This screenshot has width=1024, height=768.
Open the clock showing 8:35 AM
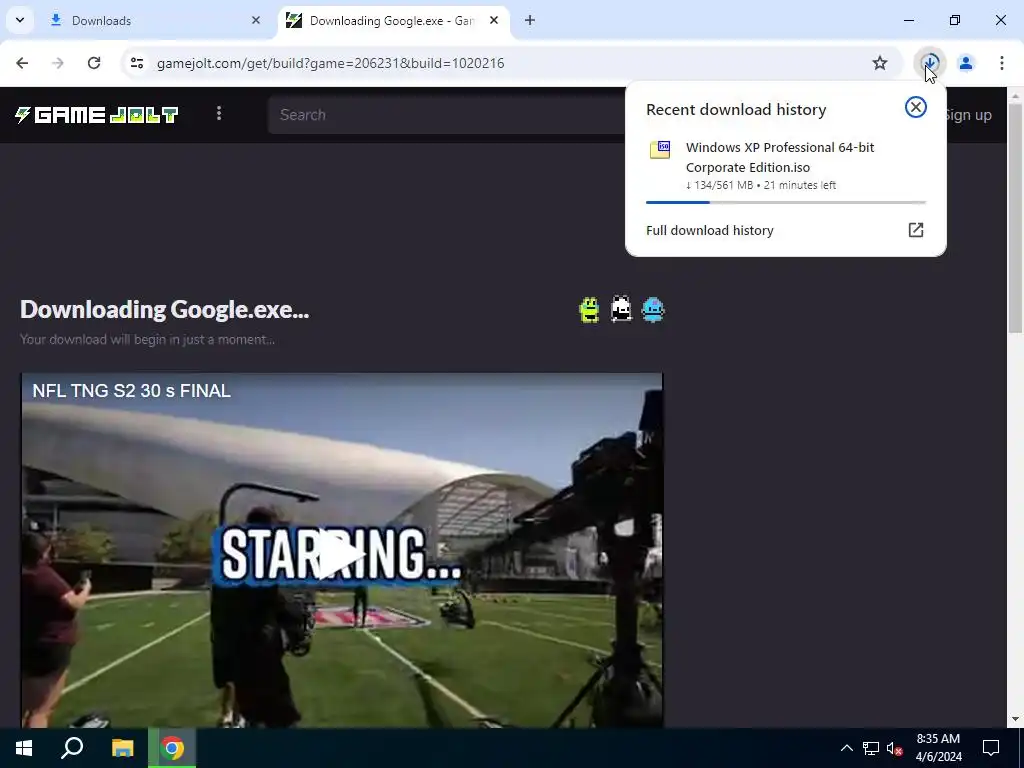938,748
